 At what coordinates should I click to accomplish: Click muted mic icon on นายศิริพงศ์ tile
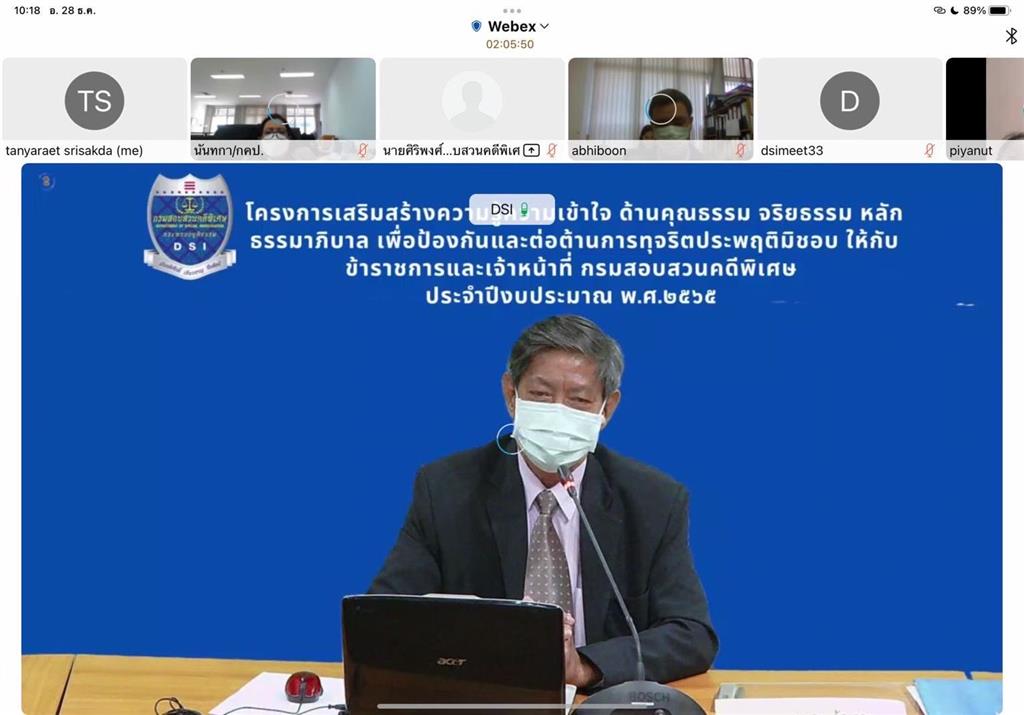pyautogui.click(x=552, y=150)
